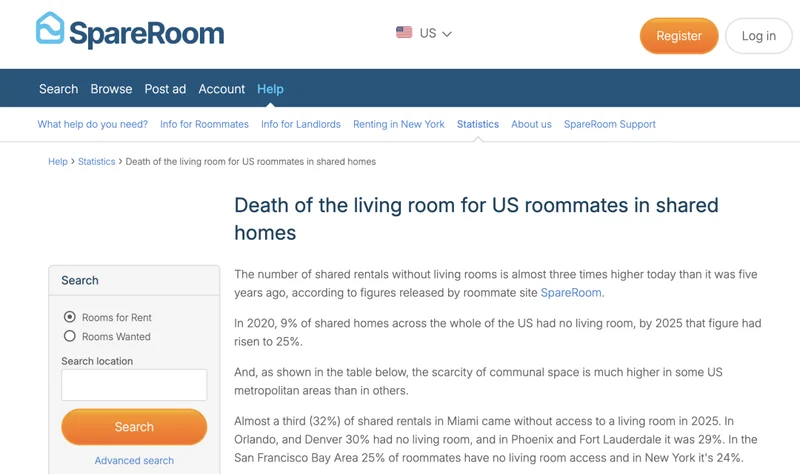Click the Log in button
800x474 pixels.
coord(758,36)
